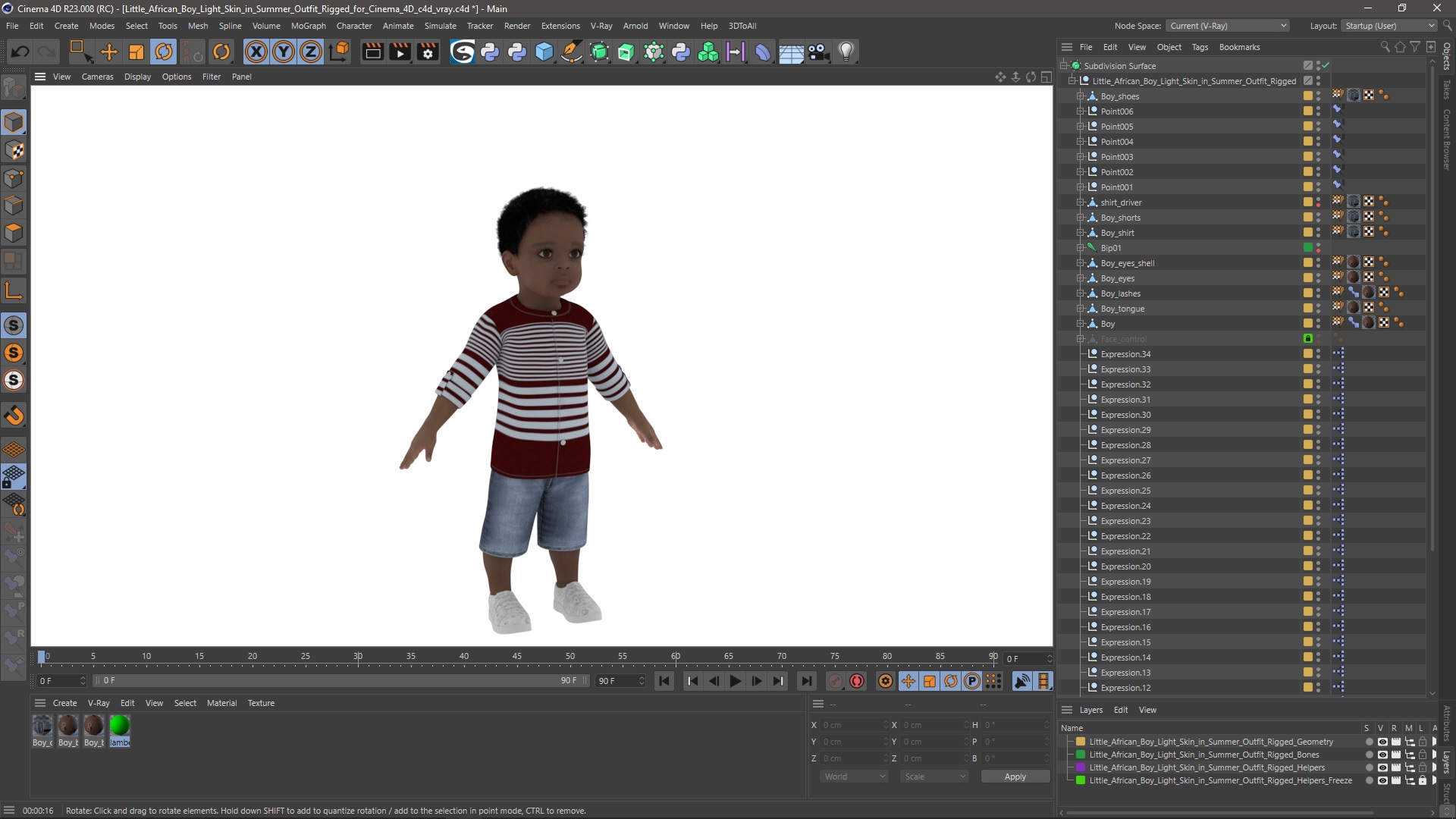
Task: Collapse the Subdivision Surface object
Action: (1064, 66)
